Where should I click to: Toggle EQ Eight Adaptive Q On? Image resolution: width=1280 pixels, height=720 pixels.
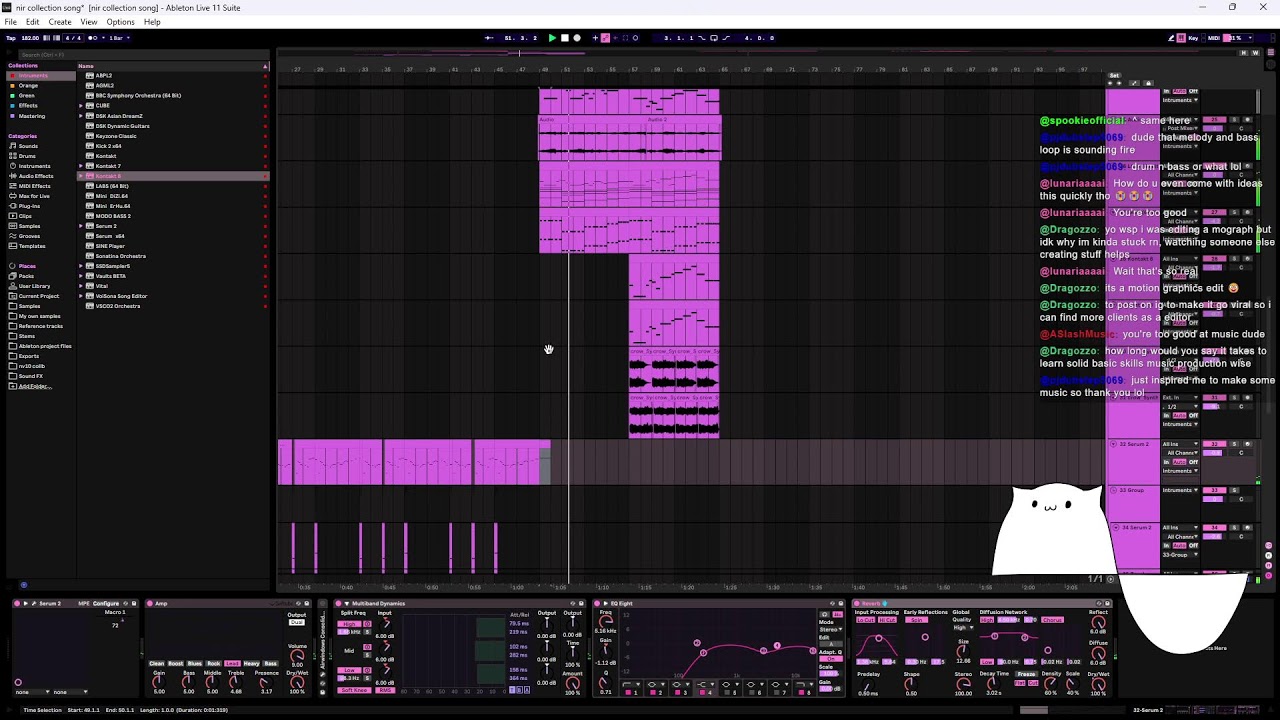click(831, 659)
